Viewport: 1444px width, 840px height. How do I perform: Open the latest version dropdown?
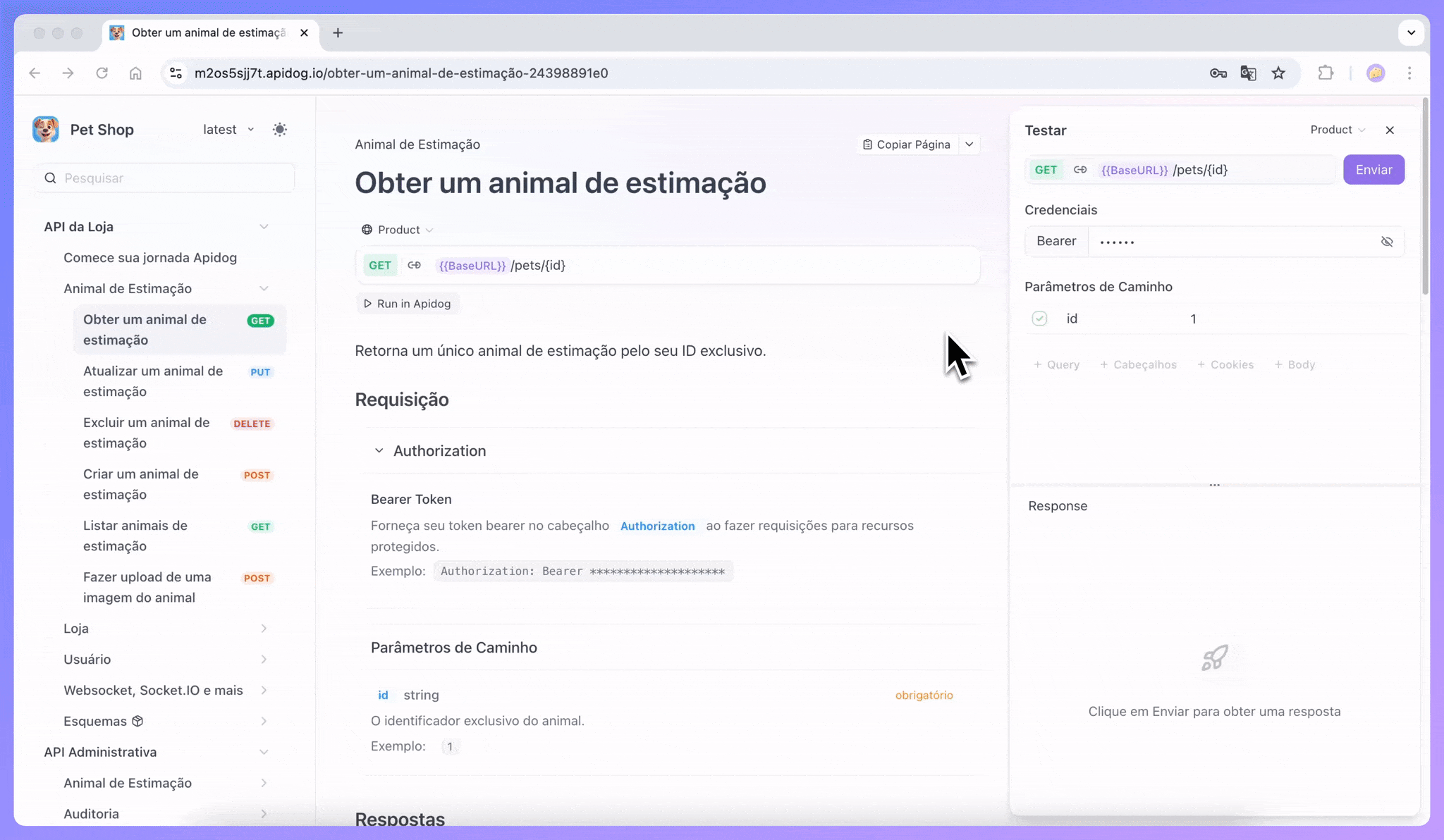click(228, 130)
